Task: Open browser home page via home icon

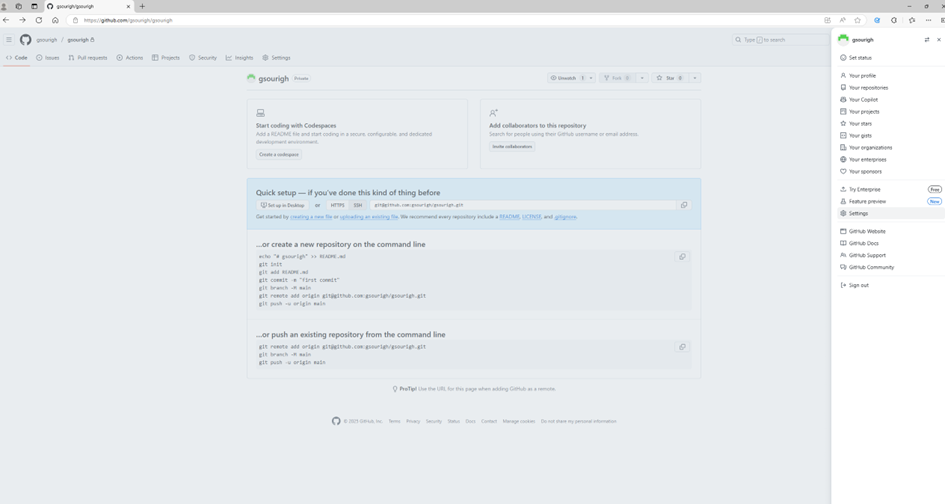Action: tap(55, 20)
